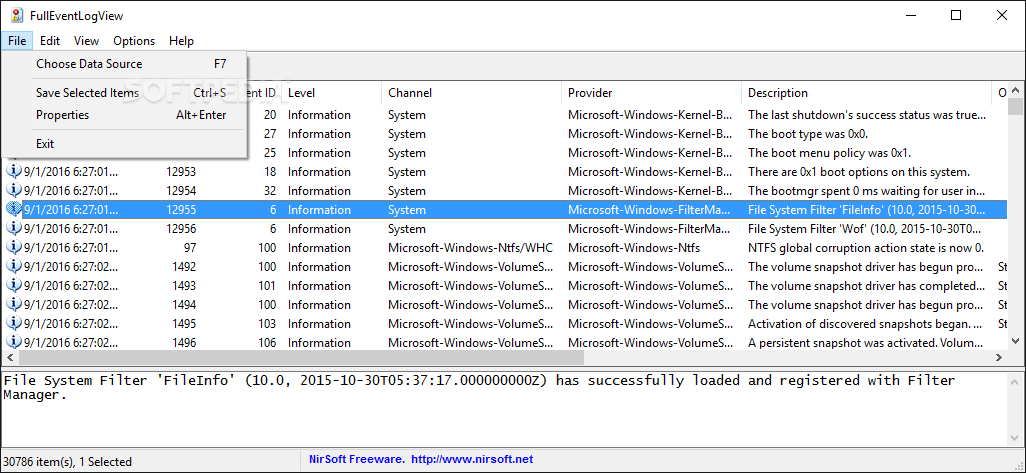Click the FullEventLogView app icon in title bar
The width and height of the screenshot is (1026, 473).
pos(17,16)
